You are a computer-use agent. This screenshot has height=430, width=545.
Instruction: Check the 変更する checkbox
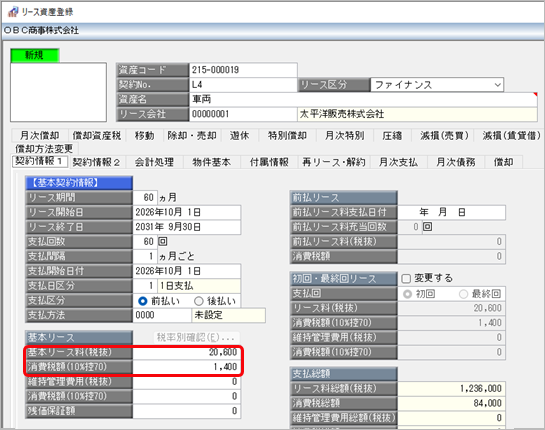click(406, 278)
